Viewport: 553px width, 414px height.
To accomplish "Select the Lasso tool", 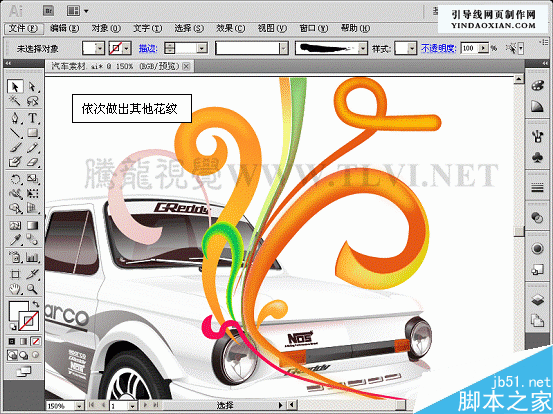I will pos(32,101).
